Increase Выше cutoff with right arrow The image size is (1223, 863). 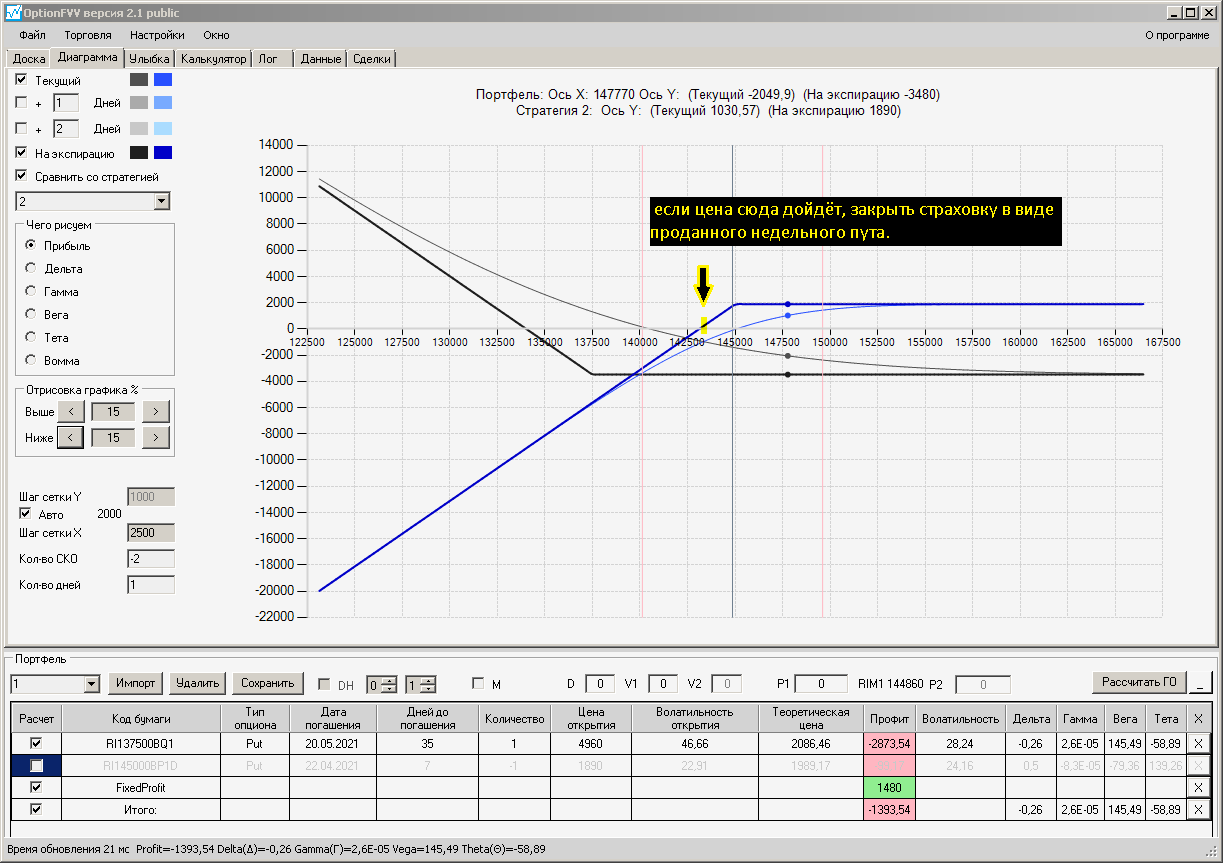click(156, 411)
